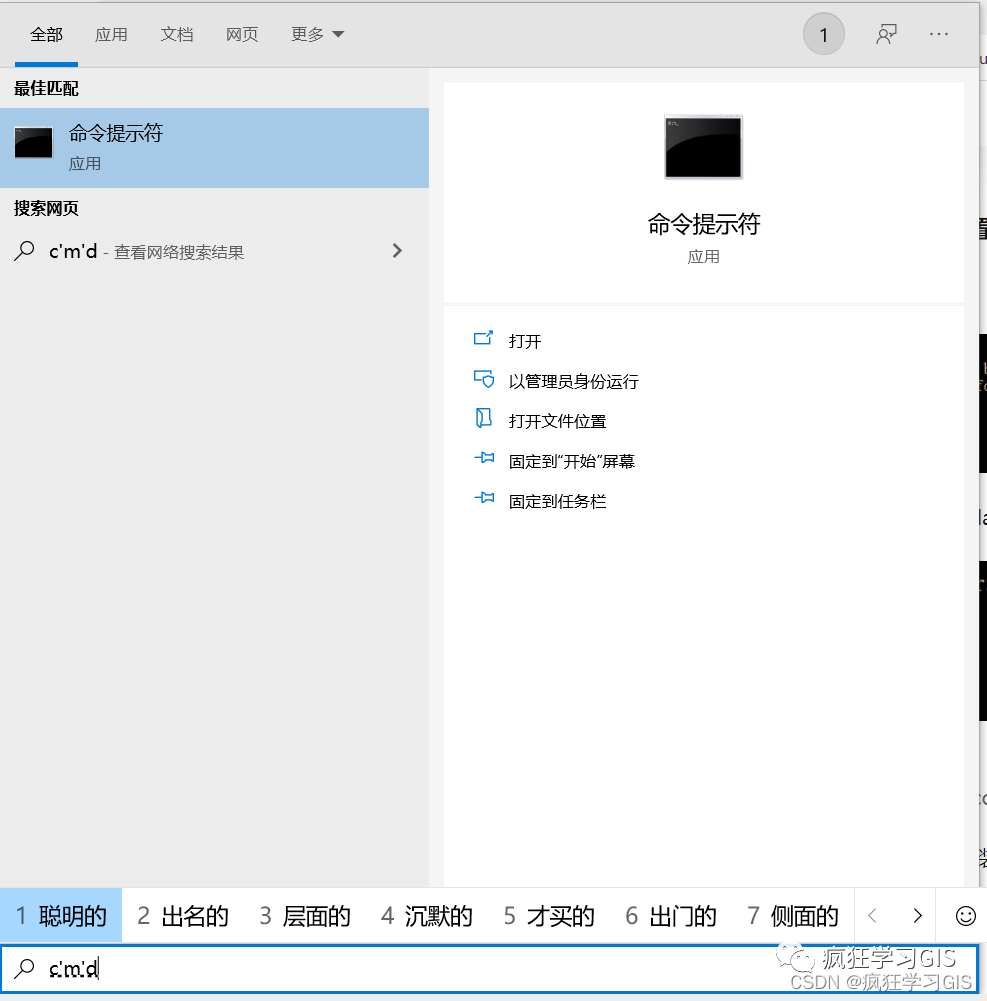Click the search input field at the bottom
The image size is (987, 1001).
pyautogui.click(x=400, y=968)
